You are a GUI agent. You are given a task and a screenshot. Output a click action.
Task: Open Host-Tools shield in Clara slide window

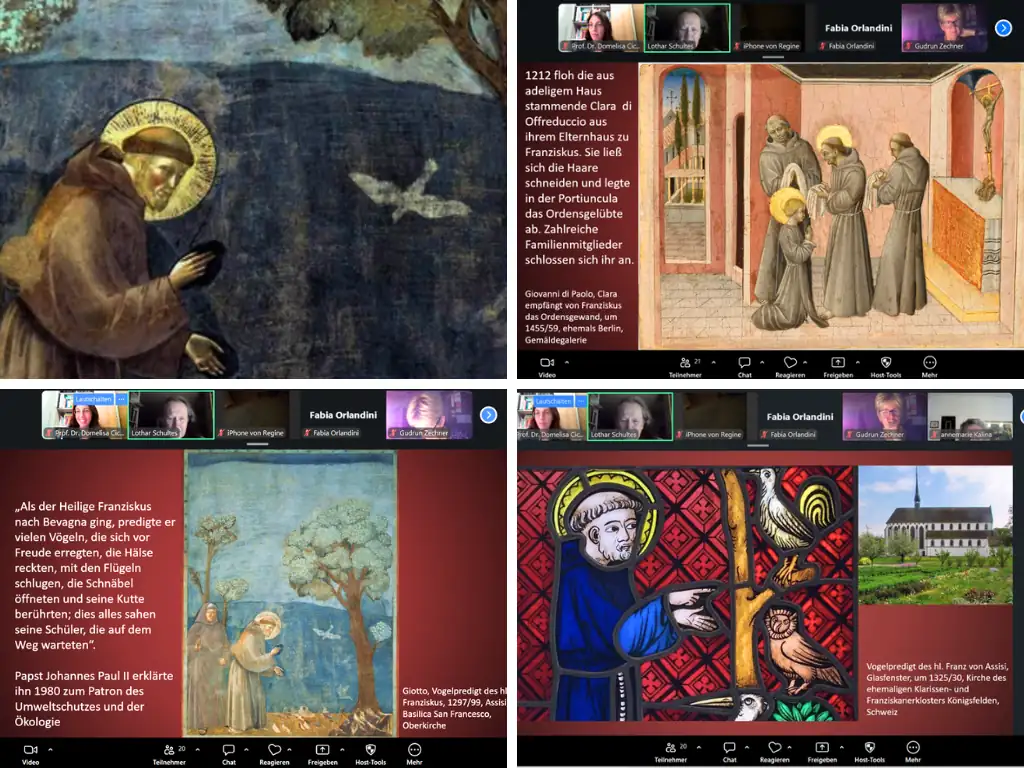click(886, 363)
